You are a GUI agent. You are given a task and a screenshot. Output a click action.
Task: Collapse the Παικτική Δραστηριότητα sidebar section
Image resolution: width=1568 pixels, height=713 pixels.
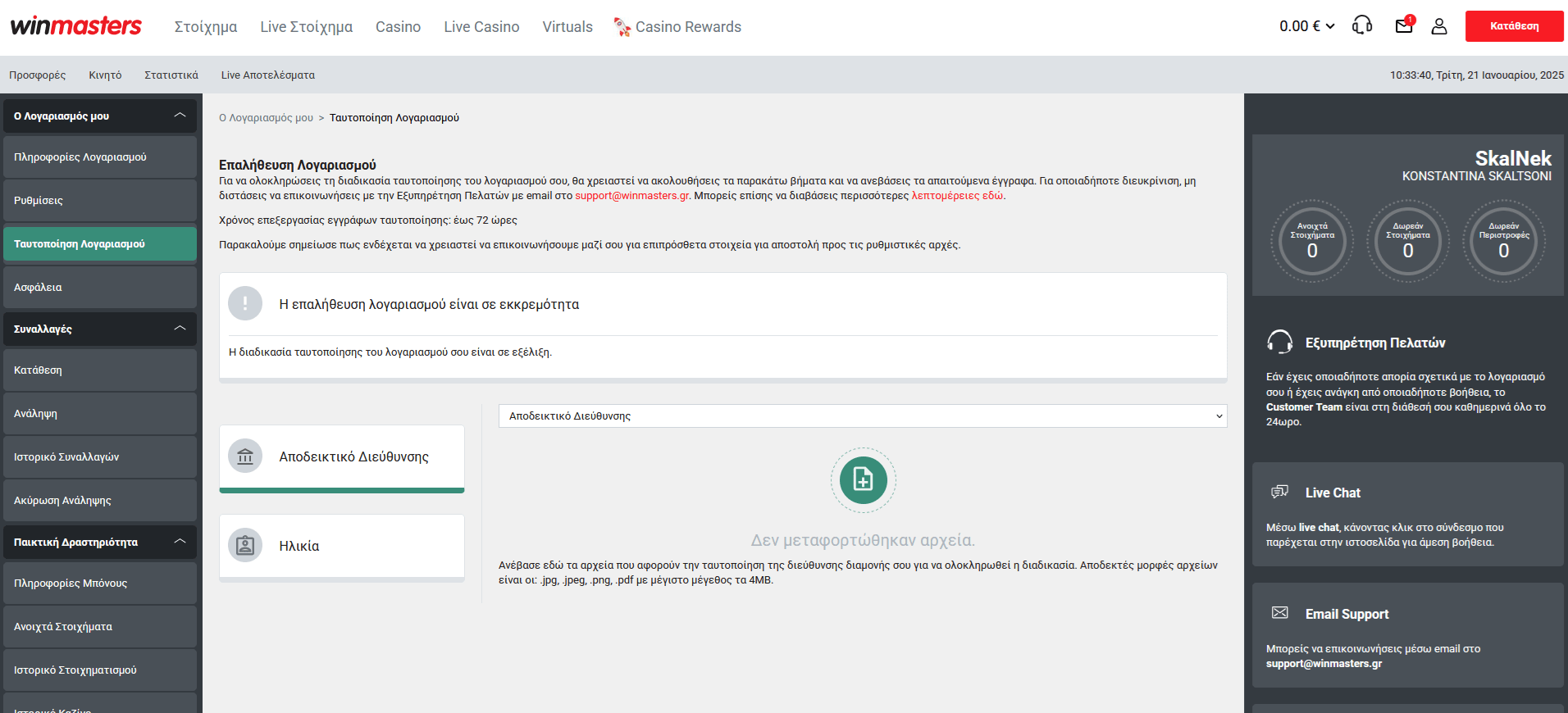click(x=180, y=542)
